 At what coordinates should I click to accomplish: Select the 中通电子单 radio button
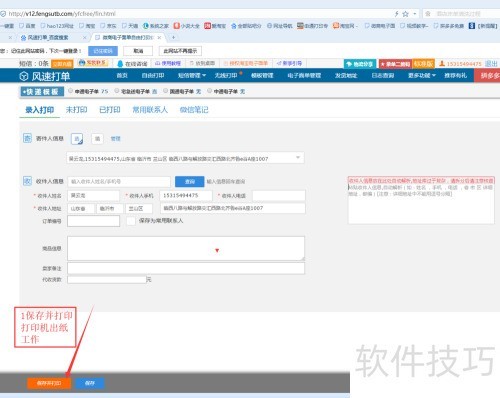[209, 91]
